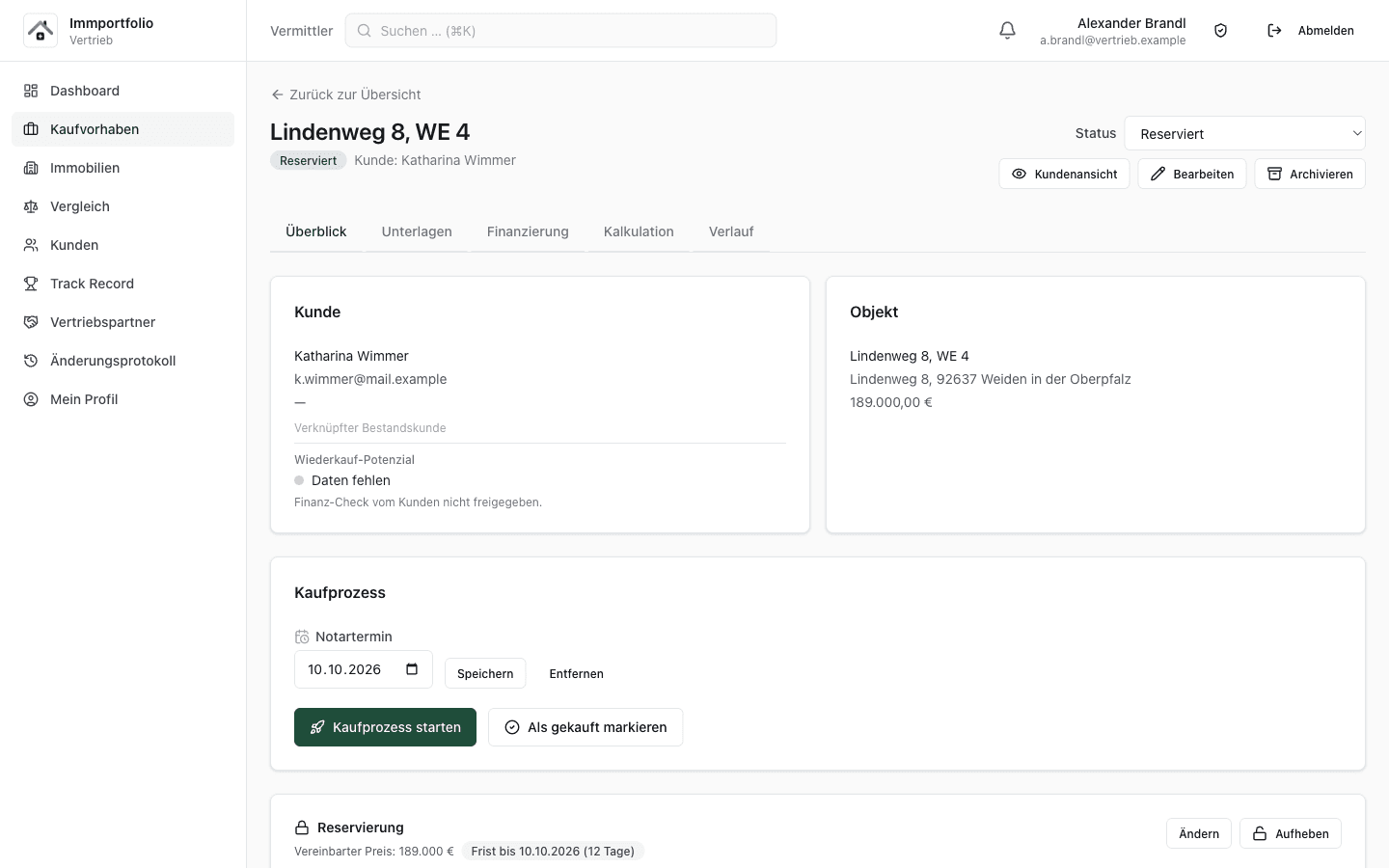The height and width of the screenshot is (868, 1389).
Task: Open Track Record in sidebar
Action: tap(123, 284)
